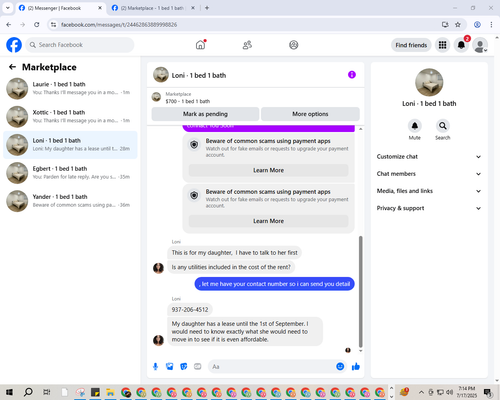Open the Chrome profile icon
This screenshot has width=500, height=400.
point(477,24)
